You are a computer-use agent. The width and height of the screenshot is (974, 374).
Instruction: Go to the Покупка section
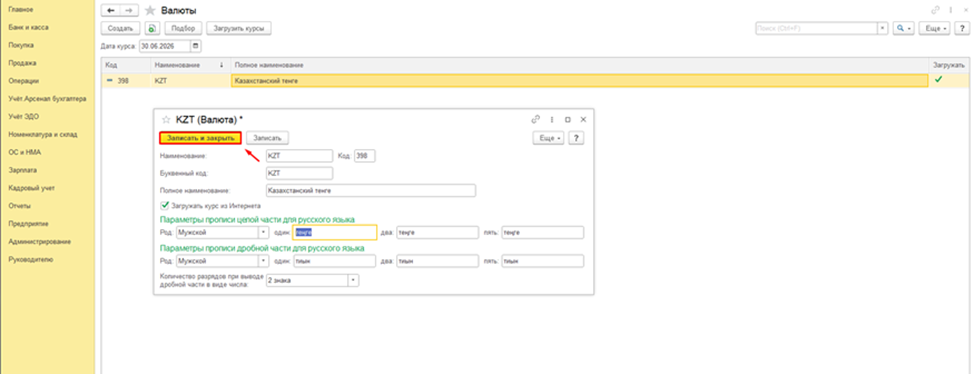[x=20, y=45]
